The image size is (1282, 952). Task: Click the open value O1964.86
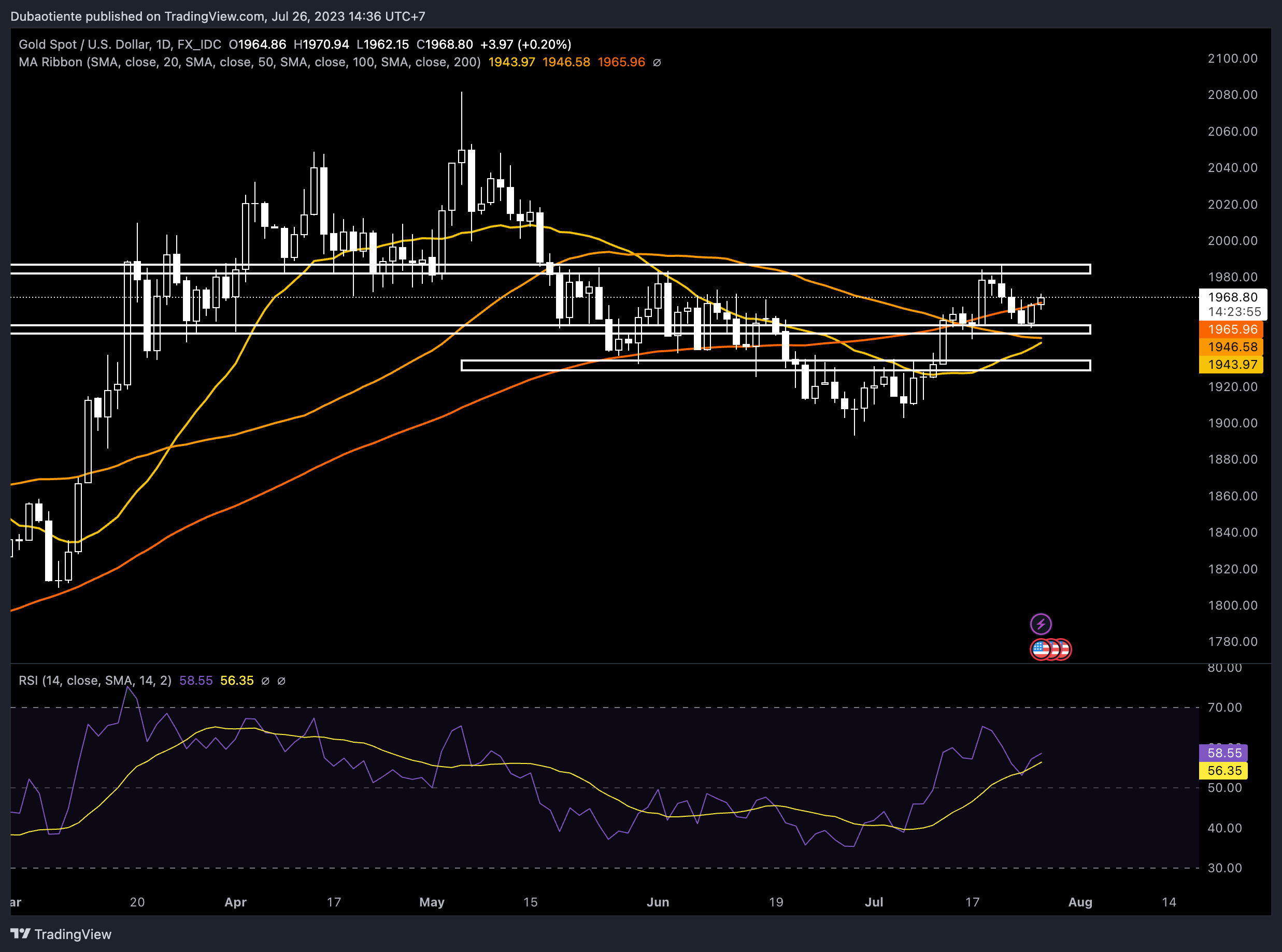coord(258,45)
